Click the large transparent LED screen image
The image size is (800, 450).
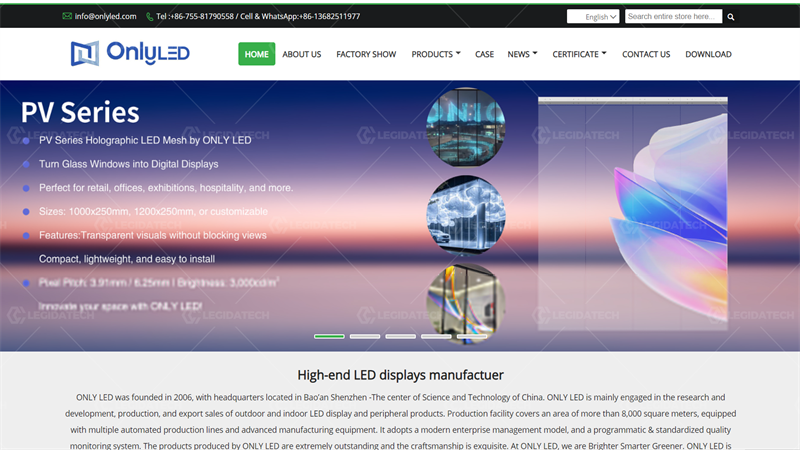coord(633,214)
